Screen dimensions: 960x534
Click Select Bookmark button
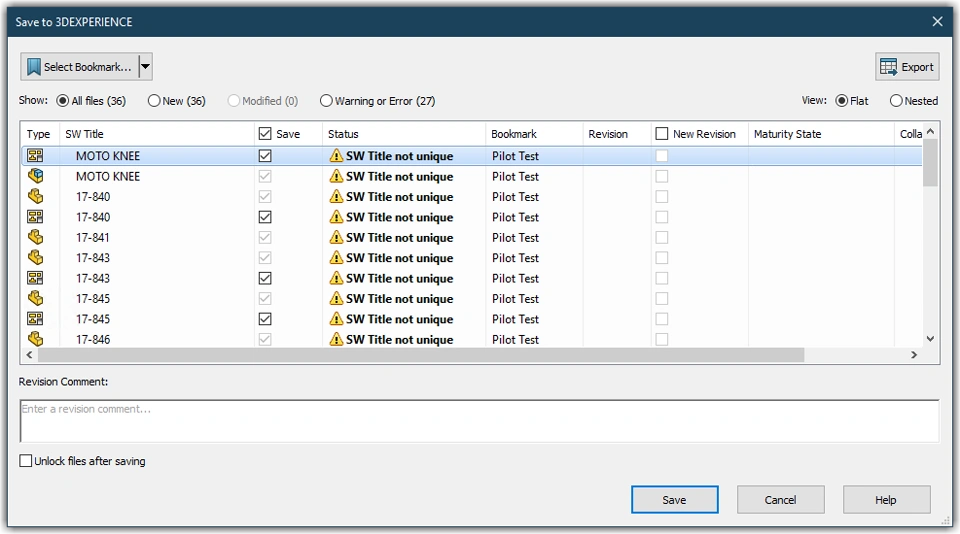coord(80,67)
